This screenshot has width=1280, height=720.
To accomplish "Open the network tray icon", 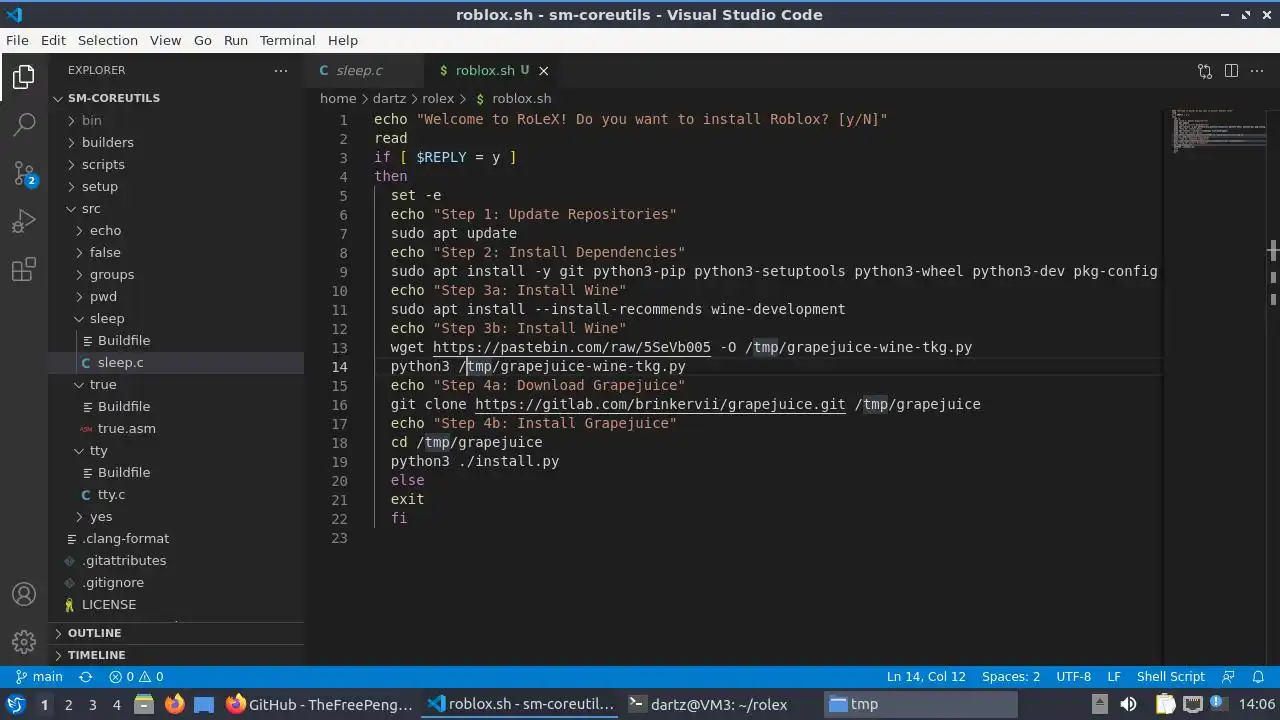I will pyautogui.click(x=1194, y=704).
